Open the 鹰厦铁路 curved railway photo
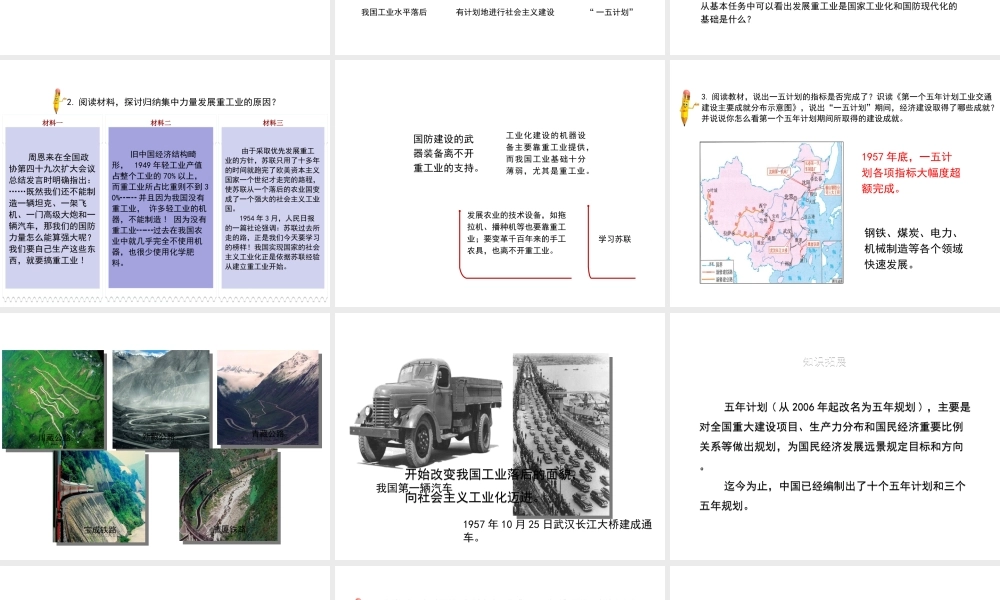 [229, 495]
